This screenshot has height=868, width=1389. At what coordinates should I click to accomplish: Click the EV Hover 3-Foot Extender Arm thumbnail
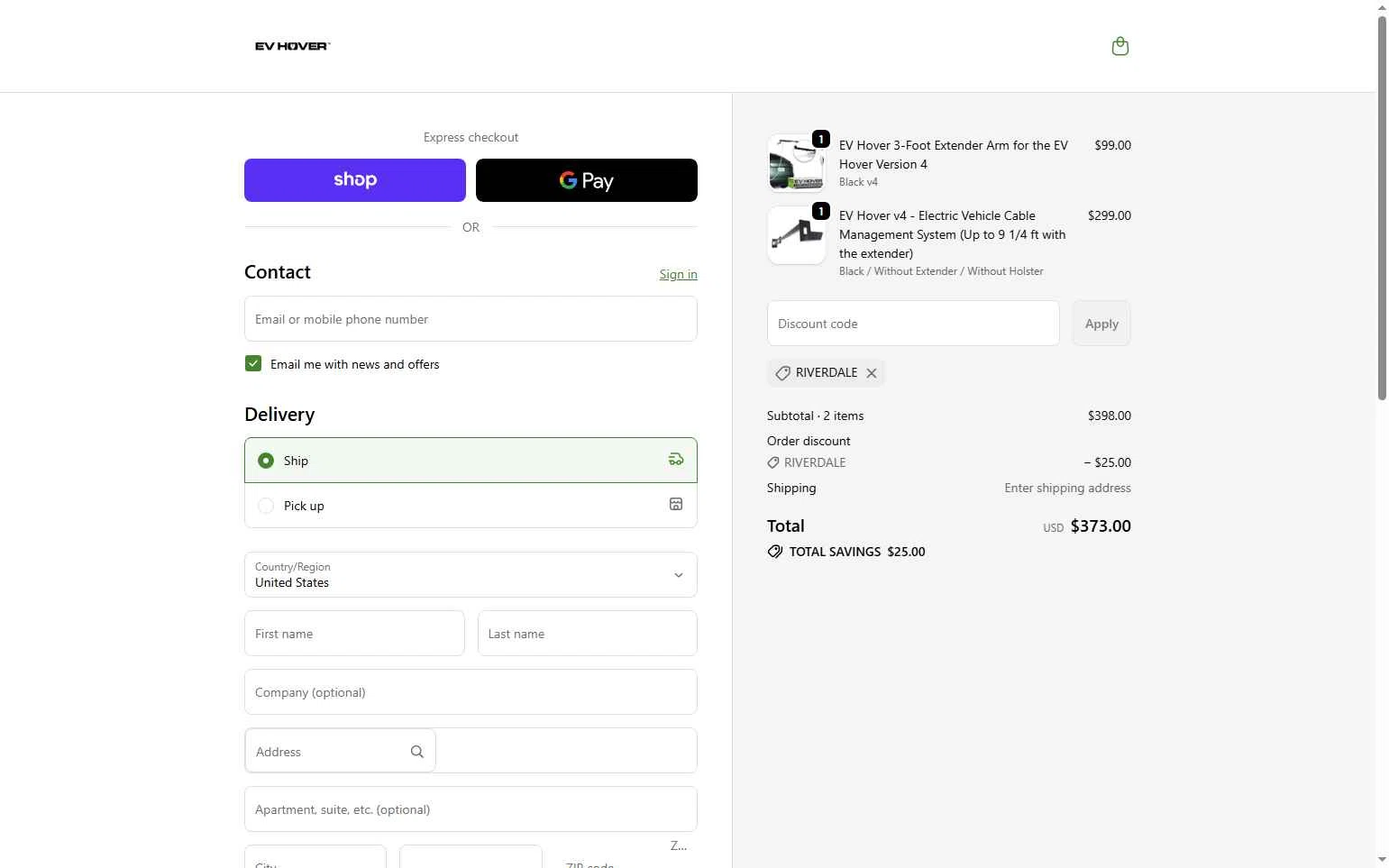click(796, 163)
